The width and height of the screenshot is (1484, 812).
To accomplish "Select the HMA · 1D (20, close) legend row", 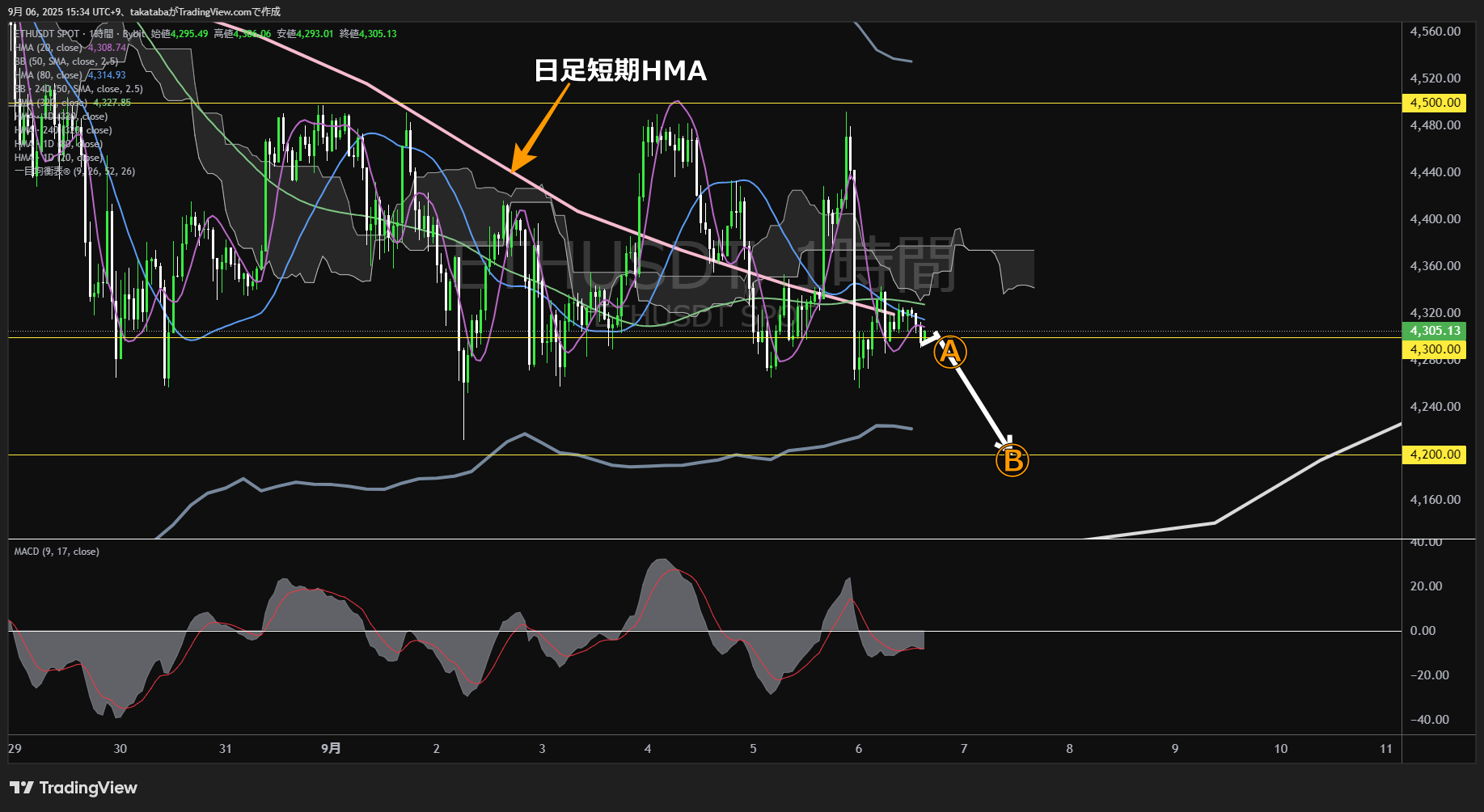I will tap(58, 158).
